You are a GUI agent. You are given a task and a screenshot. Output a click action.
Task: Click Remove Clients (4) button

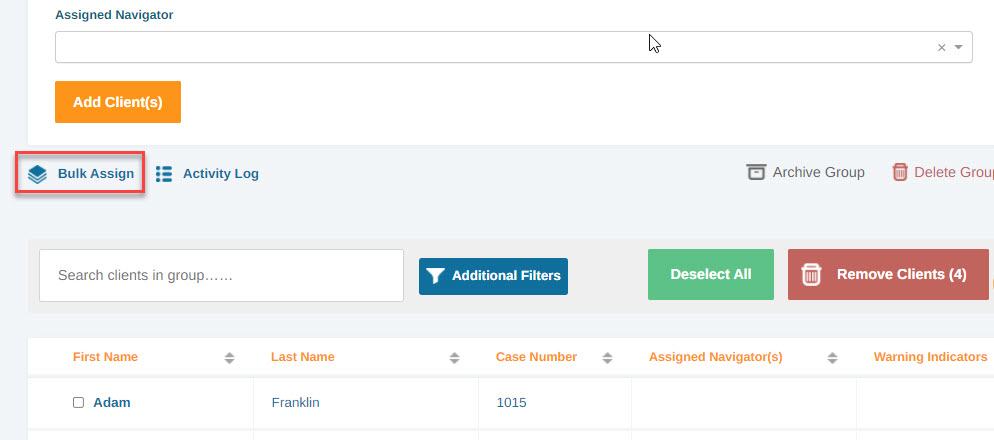click(888, 275)
